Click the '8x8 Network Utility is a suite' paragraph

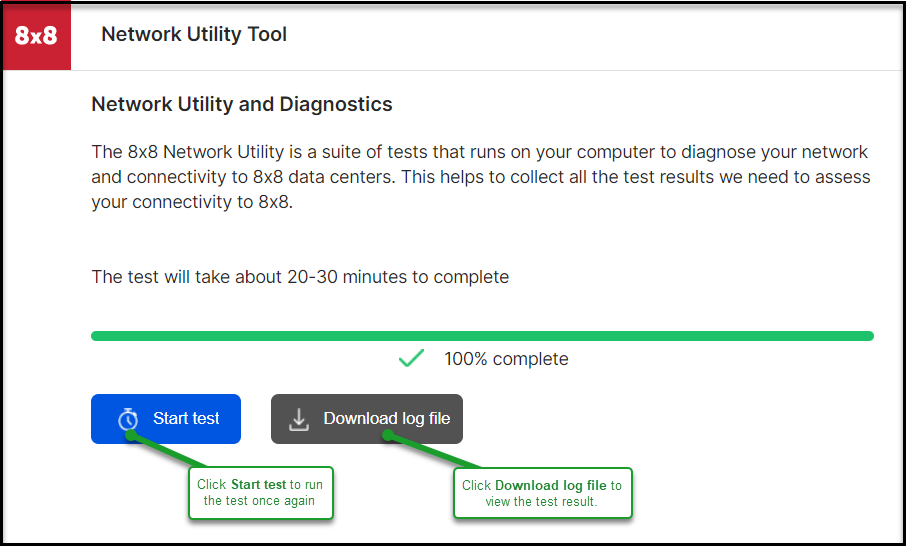click(481, 176)
